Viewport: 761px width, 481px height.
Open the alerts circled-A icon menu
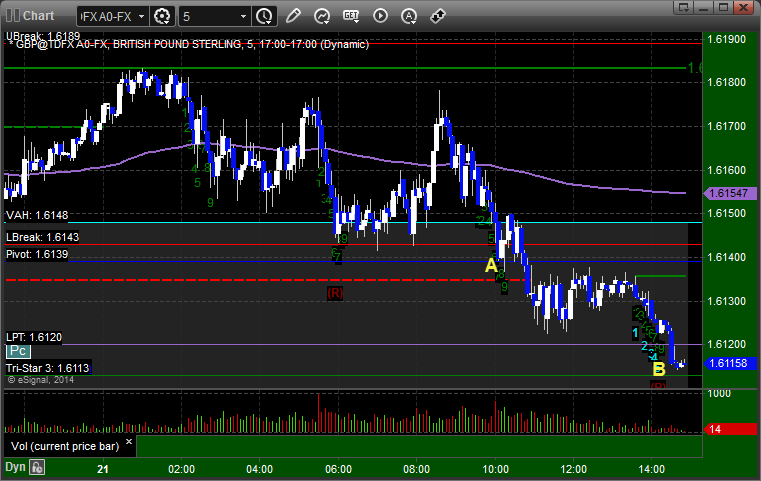pyautogui.click(x=409, y=16)
